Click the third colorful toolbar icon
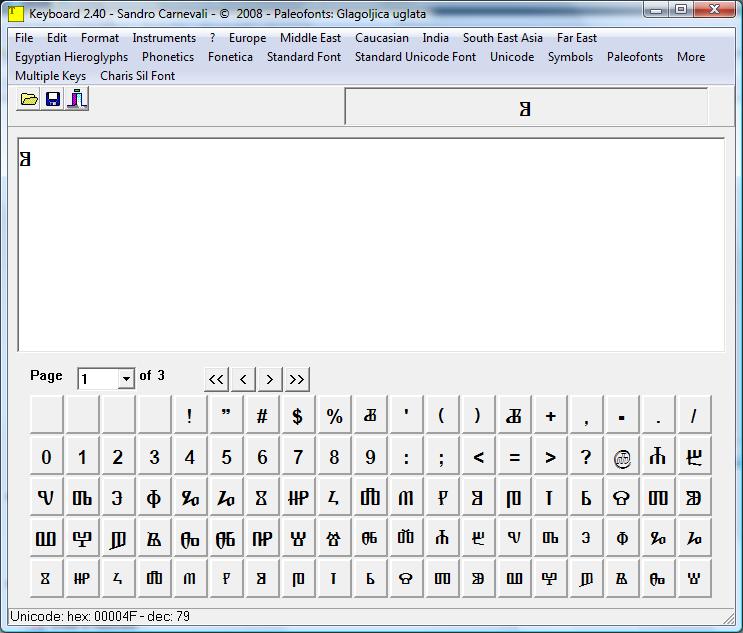The height and width of the screenshot is (633, 743). 77,99
